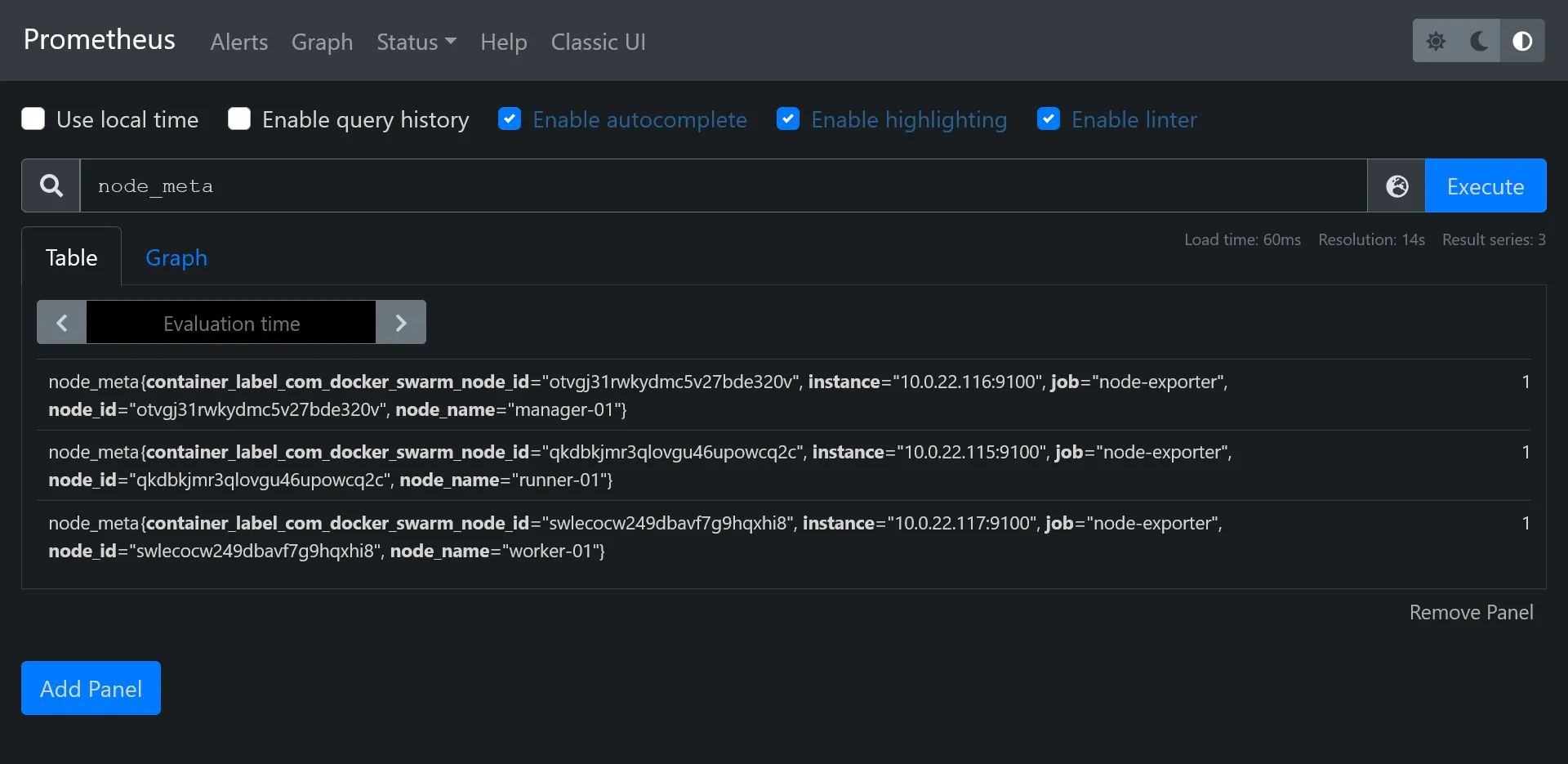Toggle off the Enable linter checkbox
Viewport: 1568px width, 764px height.
(1049, 119)
